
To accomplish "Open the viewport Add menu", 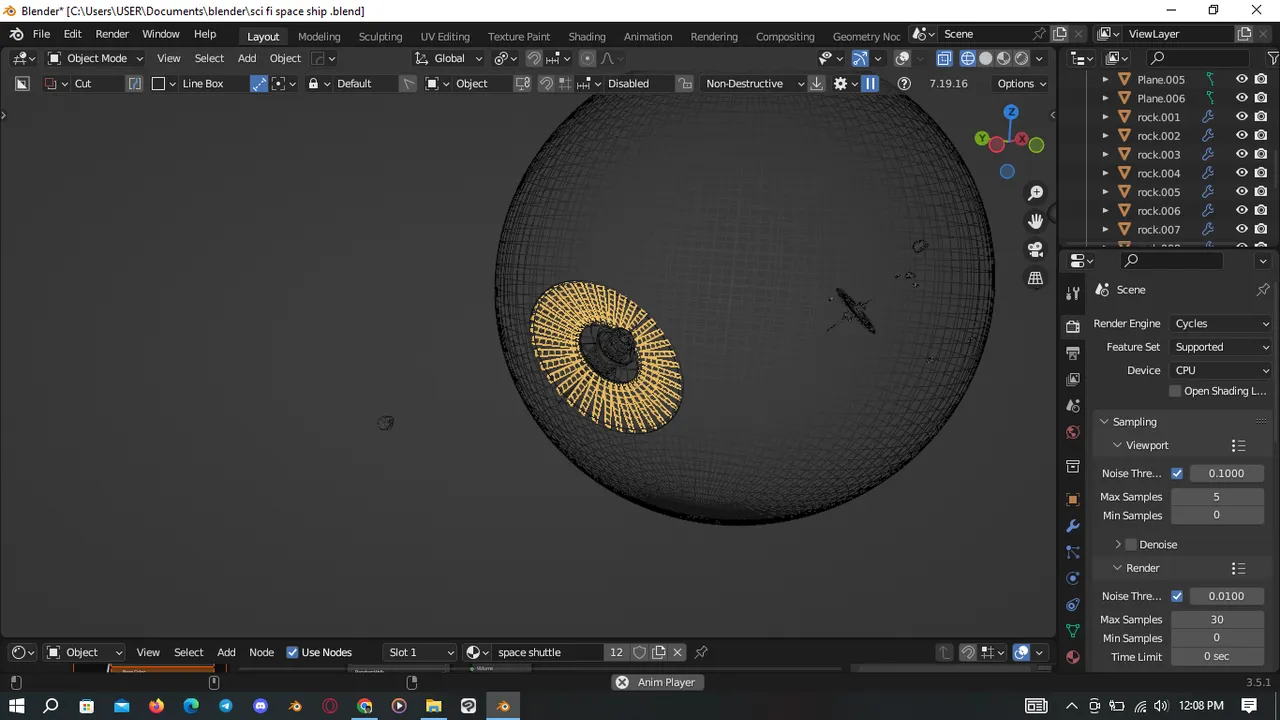I will tap(247, 58).
